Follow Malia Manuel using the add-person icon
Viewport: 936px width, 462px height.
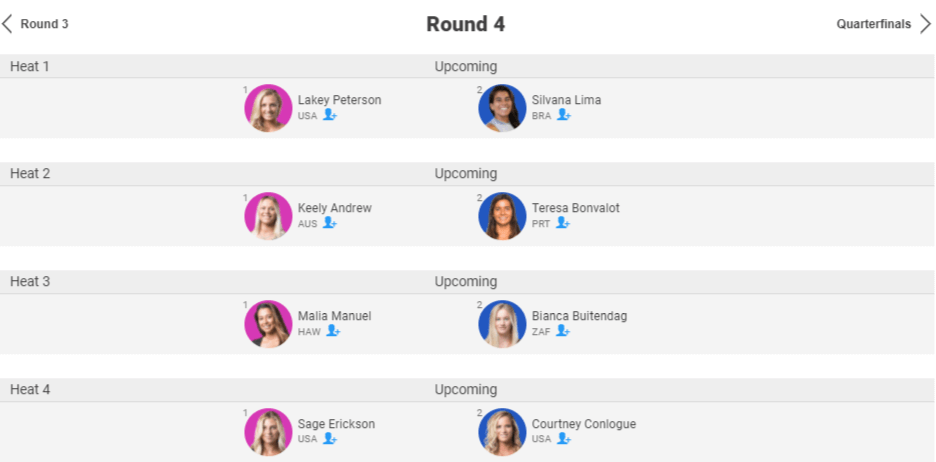tap(333, 331)
